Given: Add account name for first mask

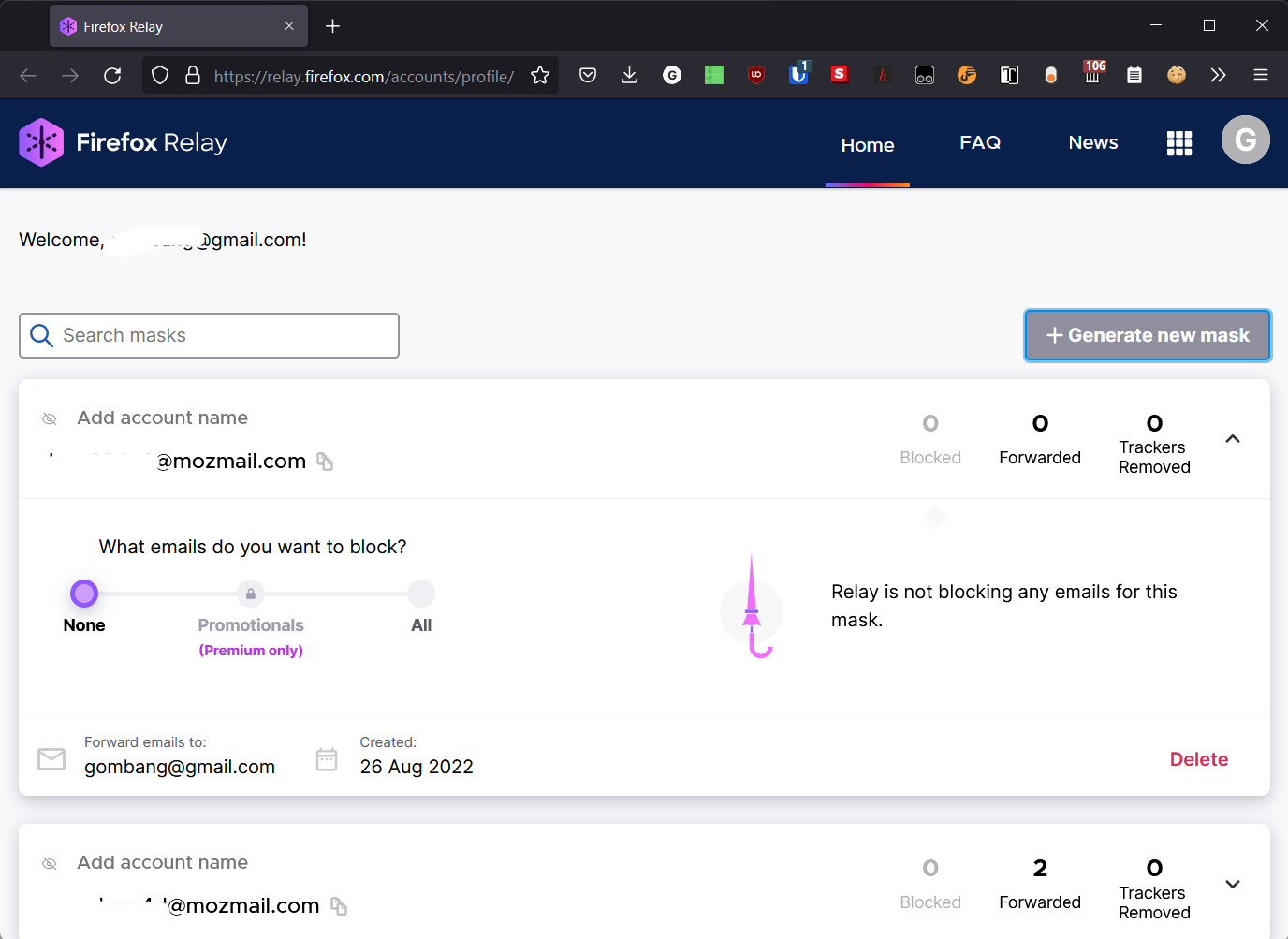Looking at the screenshot, I should 163,418.
